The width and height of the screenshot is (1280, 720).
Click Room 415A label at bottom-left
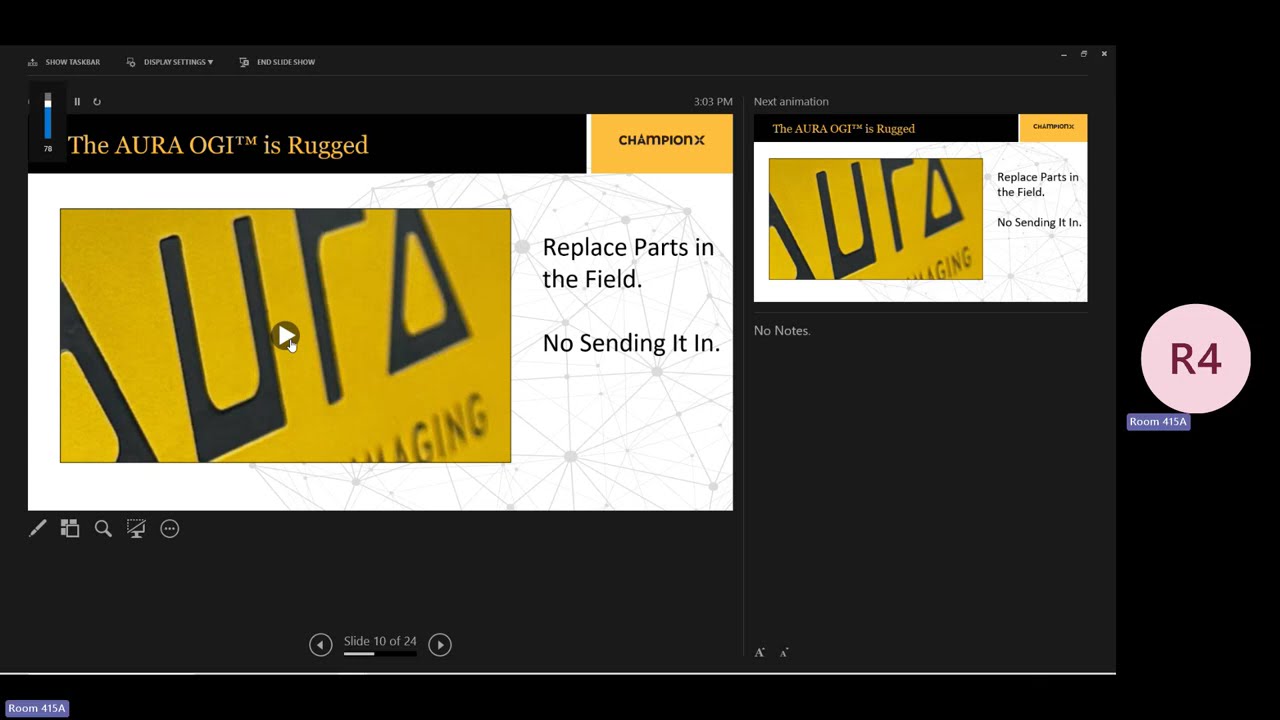click(37, 708)
